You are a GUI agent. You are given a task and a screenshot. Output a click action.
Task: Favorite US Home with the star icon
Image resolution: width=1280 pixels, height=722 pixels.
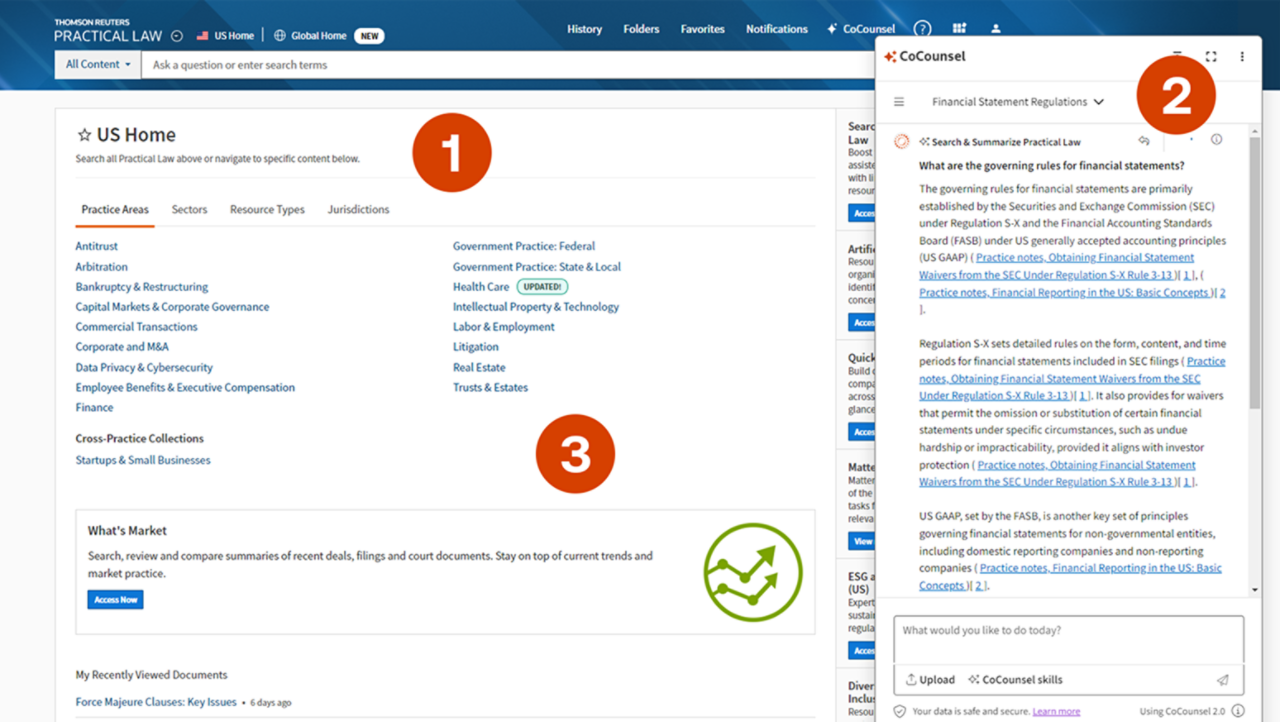point(84,135)
